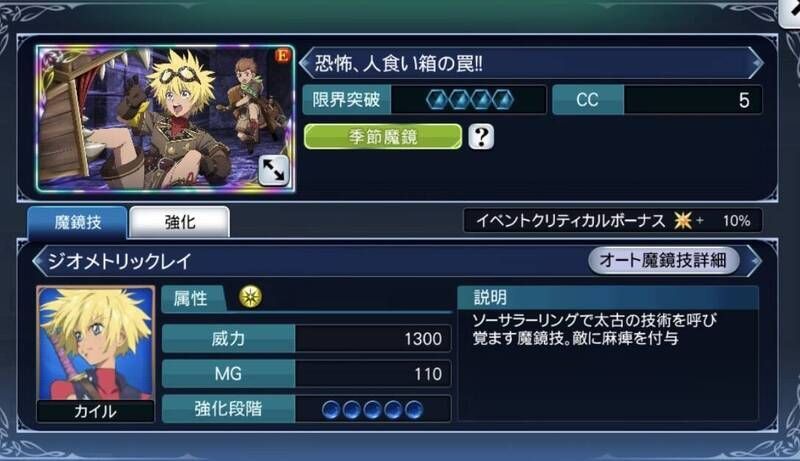Select the critical bonus starburst icon

coord(683,221)
